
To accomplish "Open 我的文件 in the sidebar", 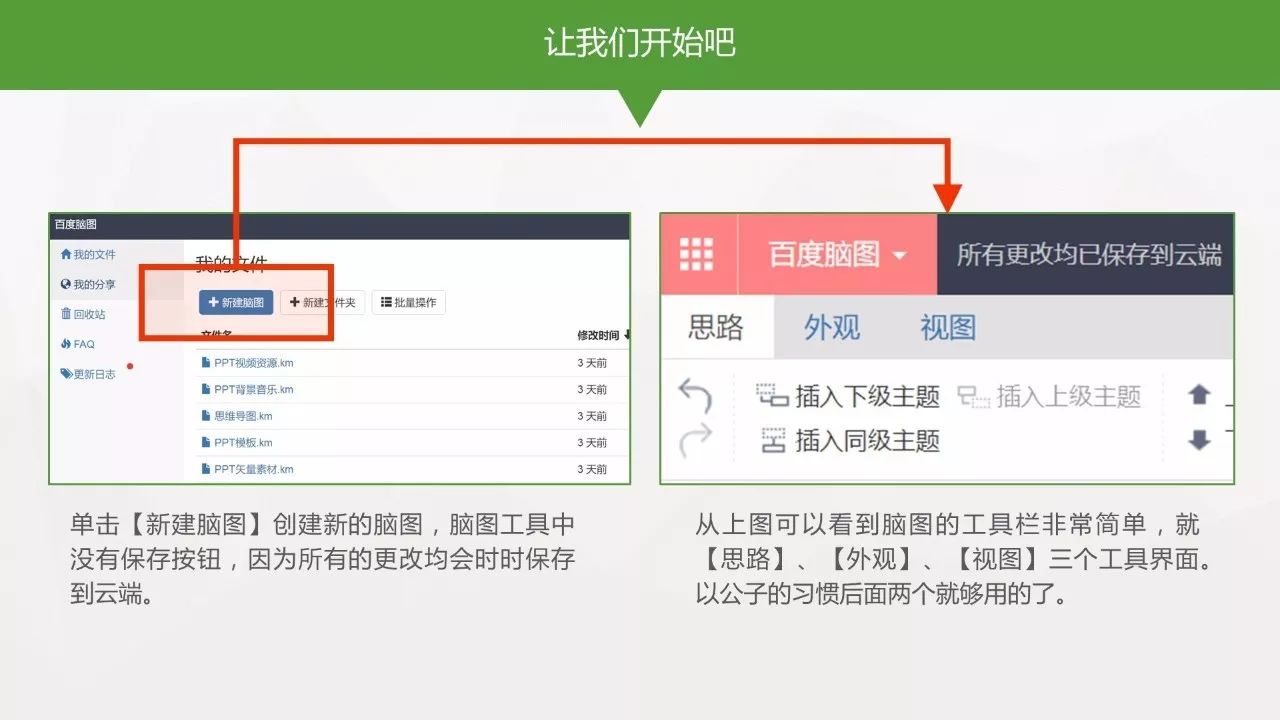I will [88, 255].
